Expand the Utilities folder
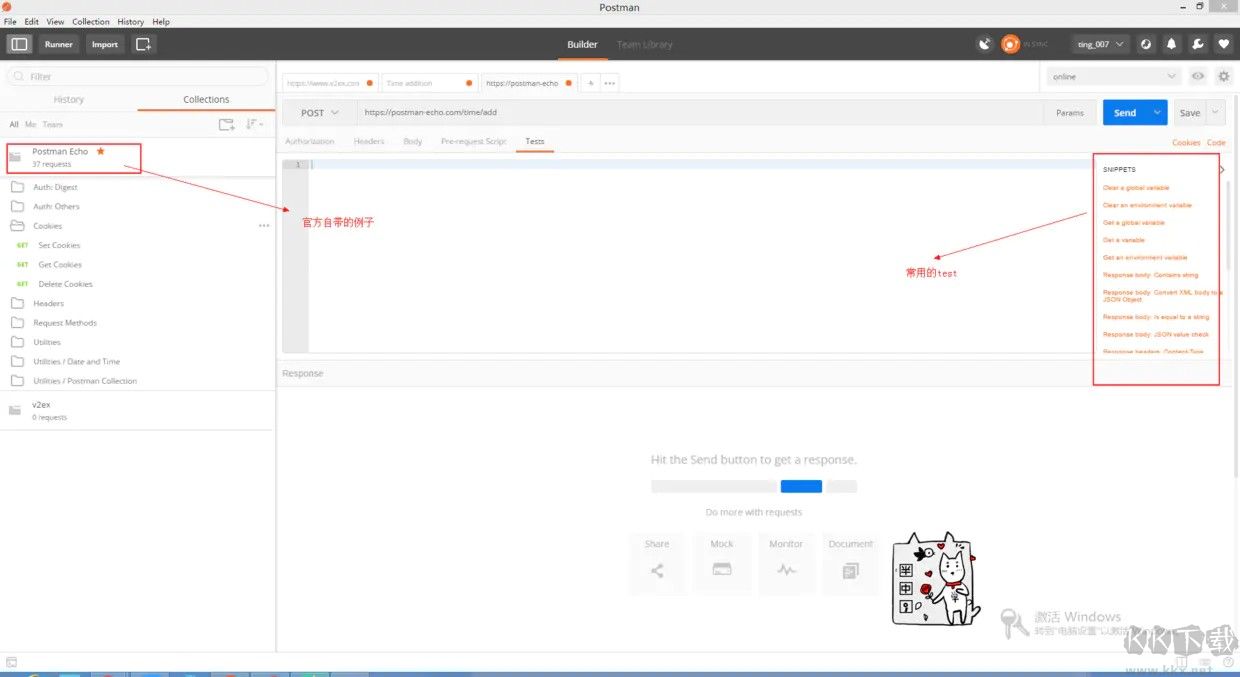This screenshot has height=677, width=1240. pyautogui.click(x=47, y=342)
